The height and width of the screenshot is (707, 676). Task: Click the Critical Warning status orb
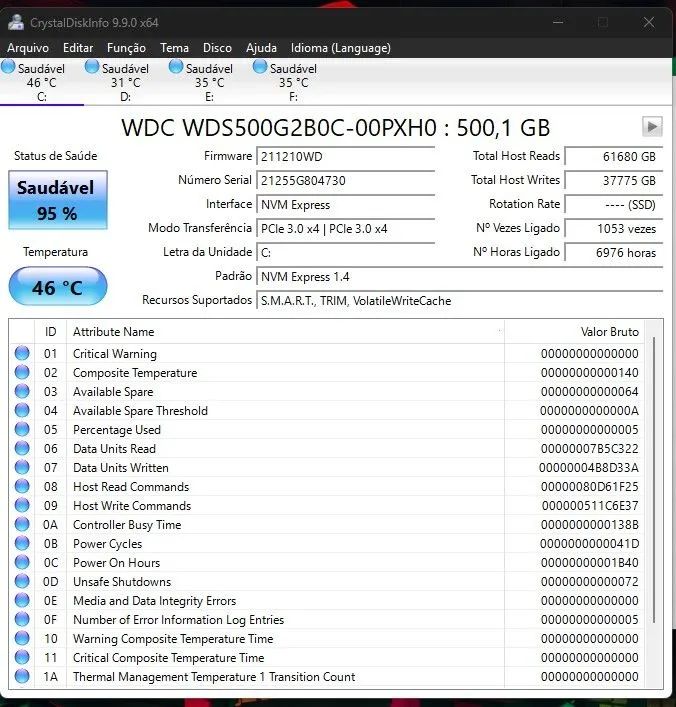tap(22, 353)
